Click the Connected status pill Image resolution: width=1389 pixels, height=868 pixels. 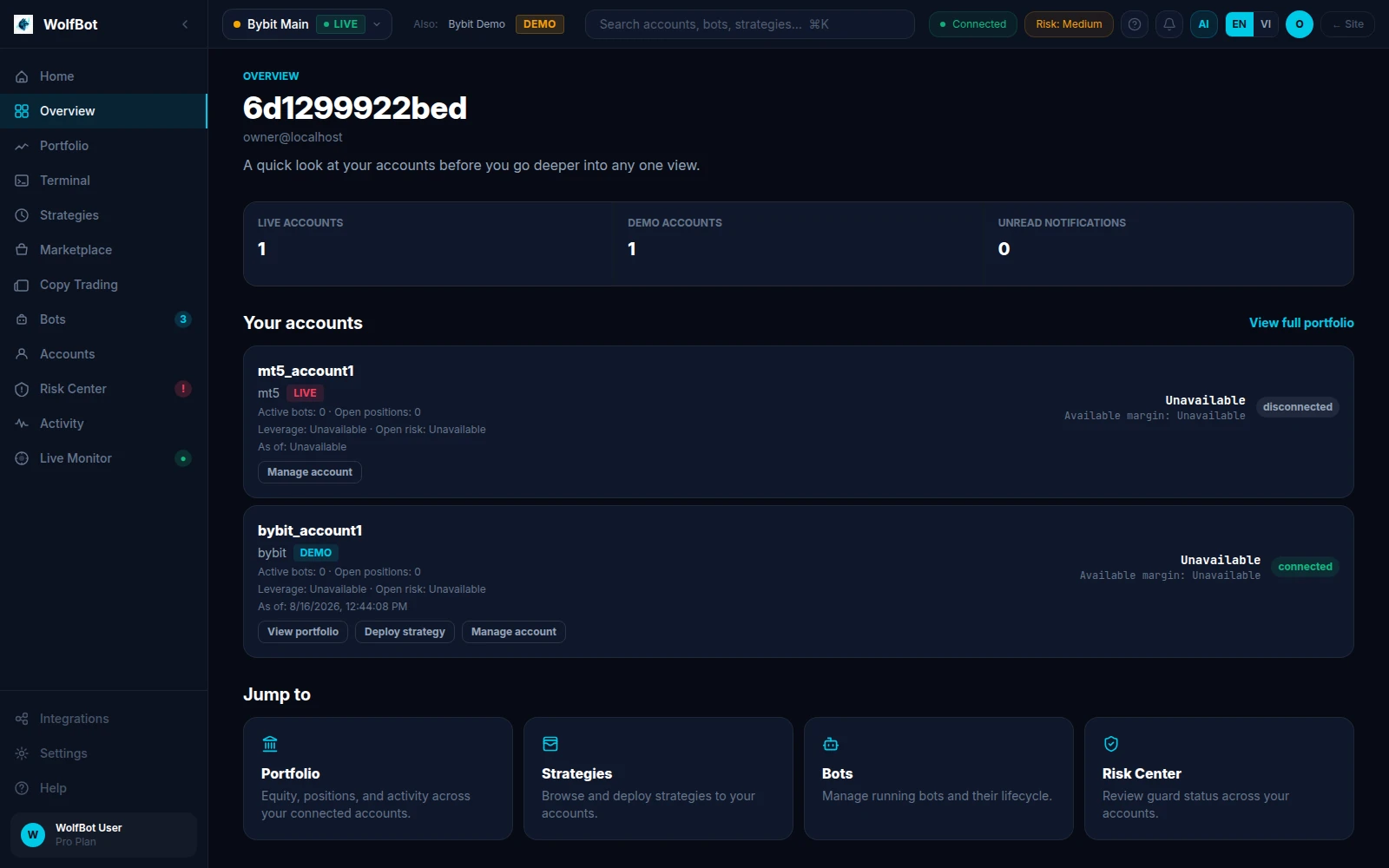coord(973,24)
